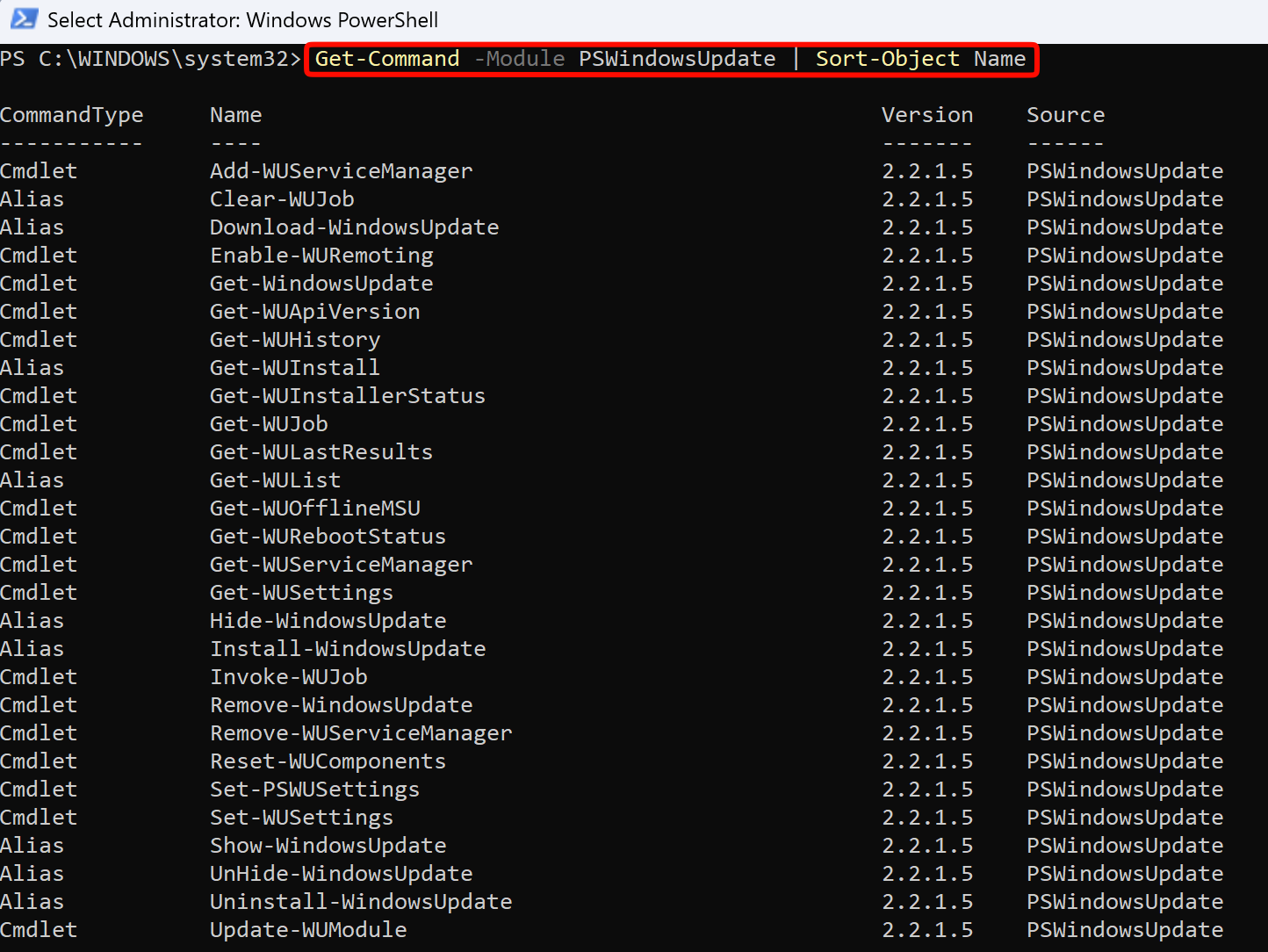The image size is (1268, 952).
Task: Select the 'Set-PSWUSettings' name
Action: [x=315, y=790]
